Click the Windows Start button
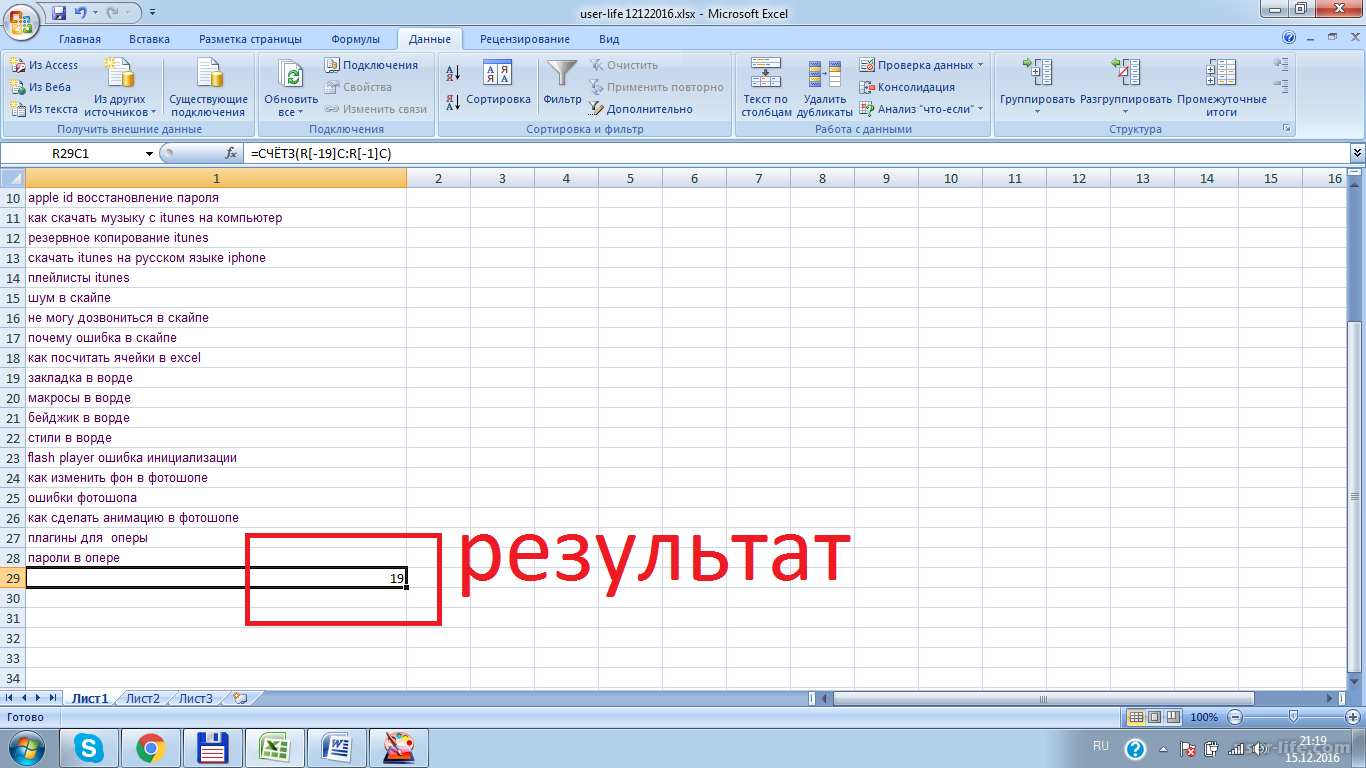 27,747
